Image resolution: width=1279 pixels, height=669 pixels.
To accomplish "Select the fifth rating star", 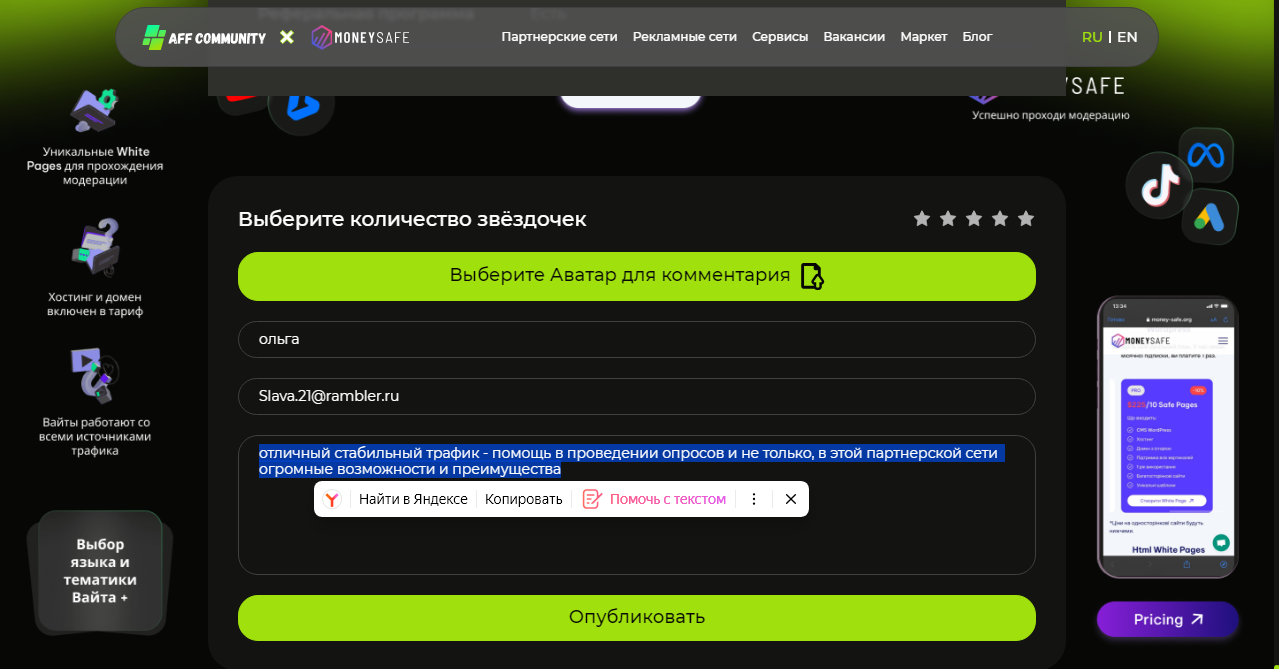I will (x=1026, y=217).
